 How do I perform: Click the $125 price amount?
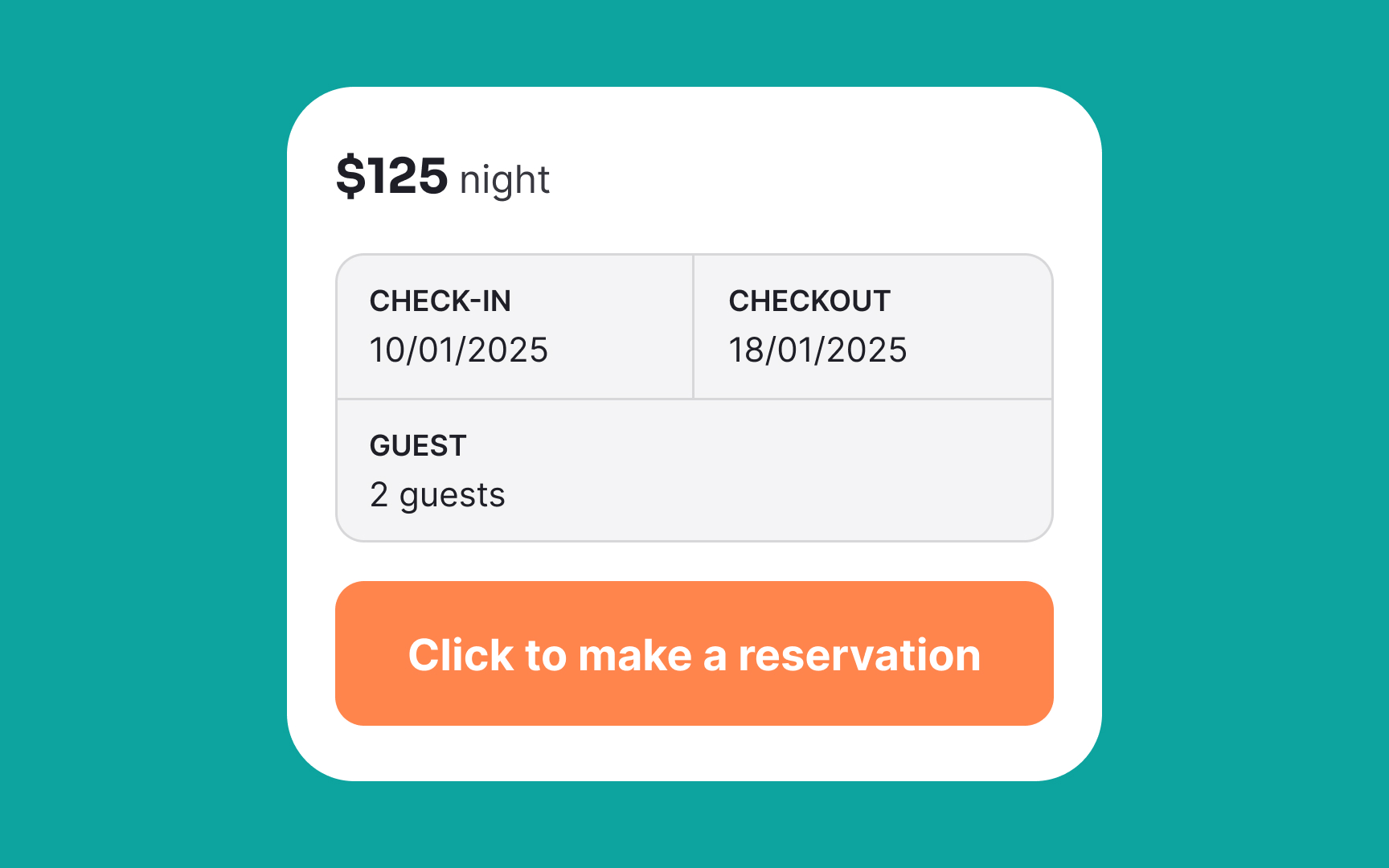pos(391,176)
